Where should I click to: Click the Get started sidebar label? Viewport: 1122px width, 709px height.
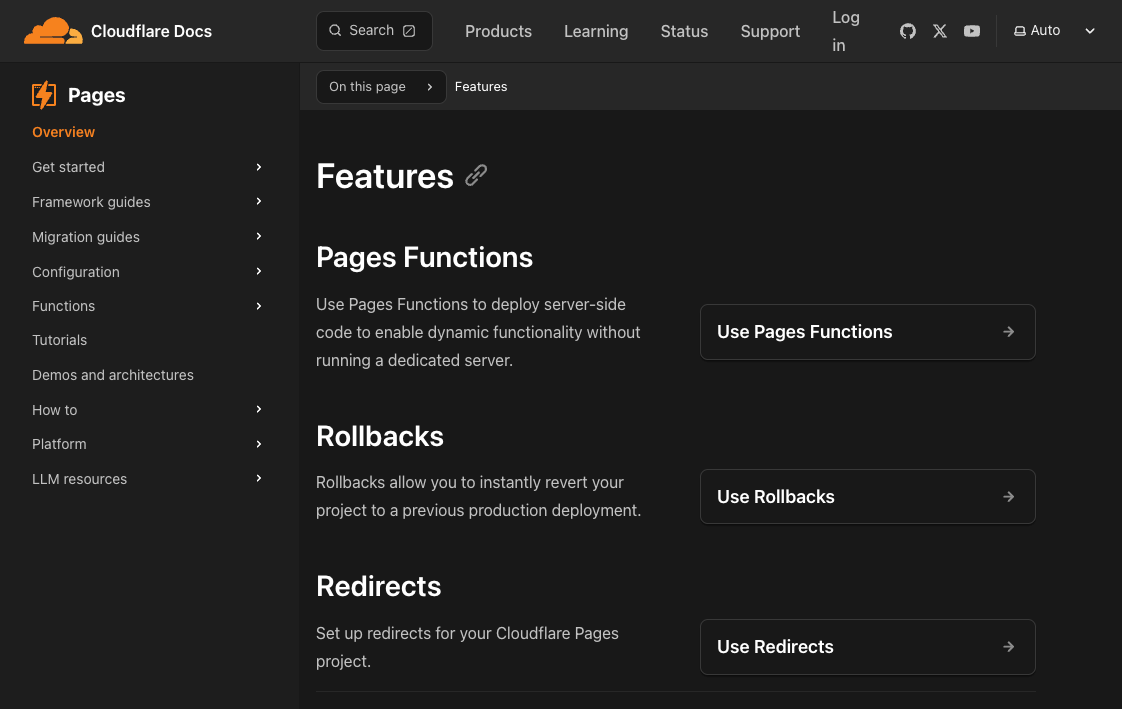(x=69, y=167)
